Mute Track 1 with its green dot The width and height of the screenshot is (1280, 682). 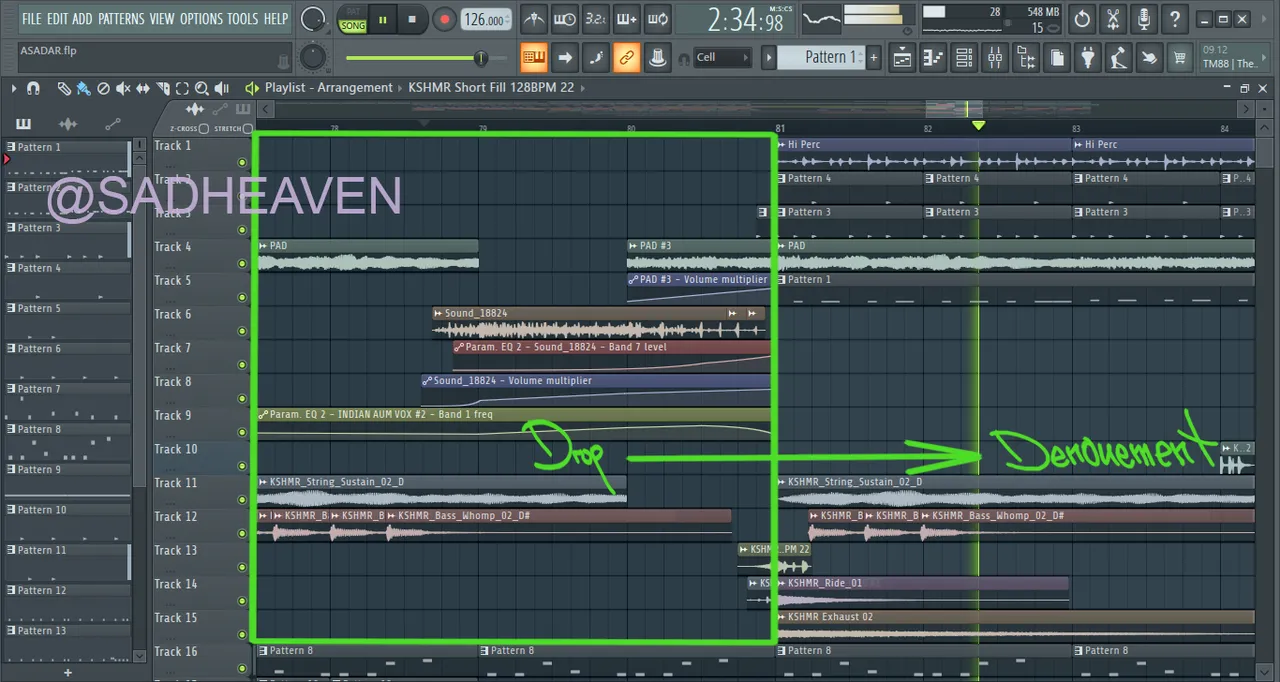click(242, 163)
